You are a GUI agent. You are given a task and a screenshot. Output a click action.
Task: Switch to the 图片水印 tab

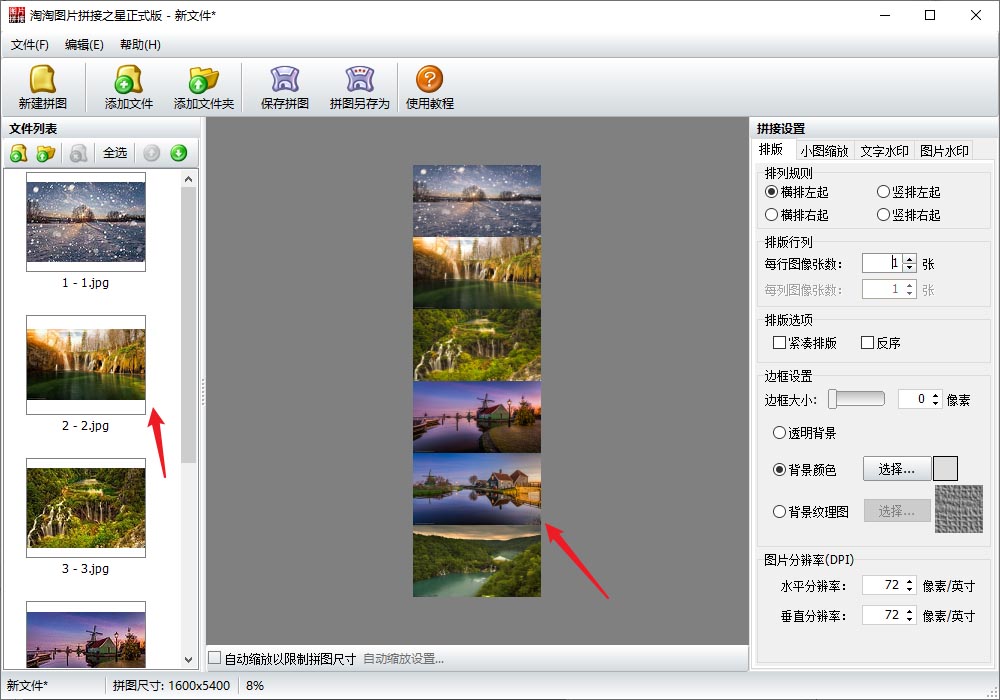[944, 151]
